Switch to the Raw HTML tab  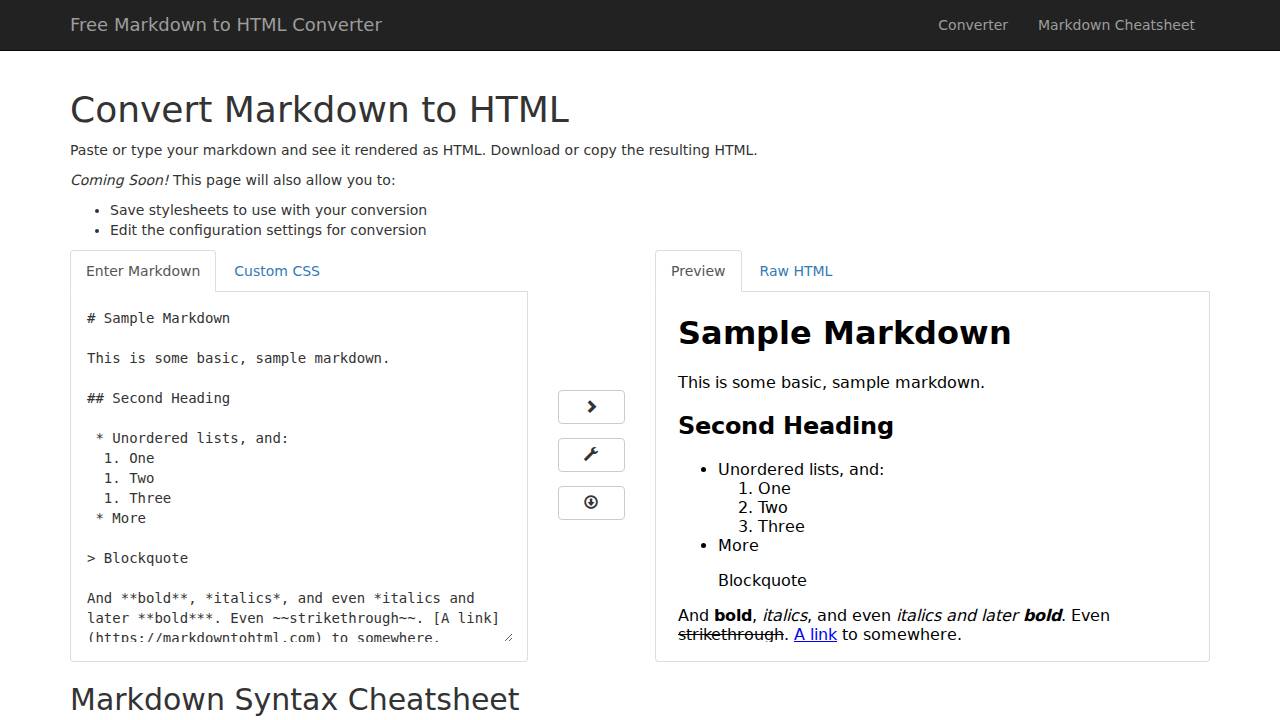[x=795, y=270]
